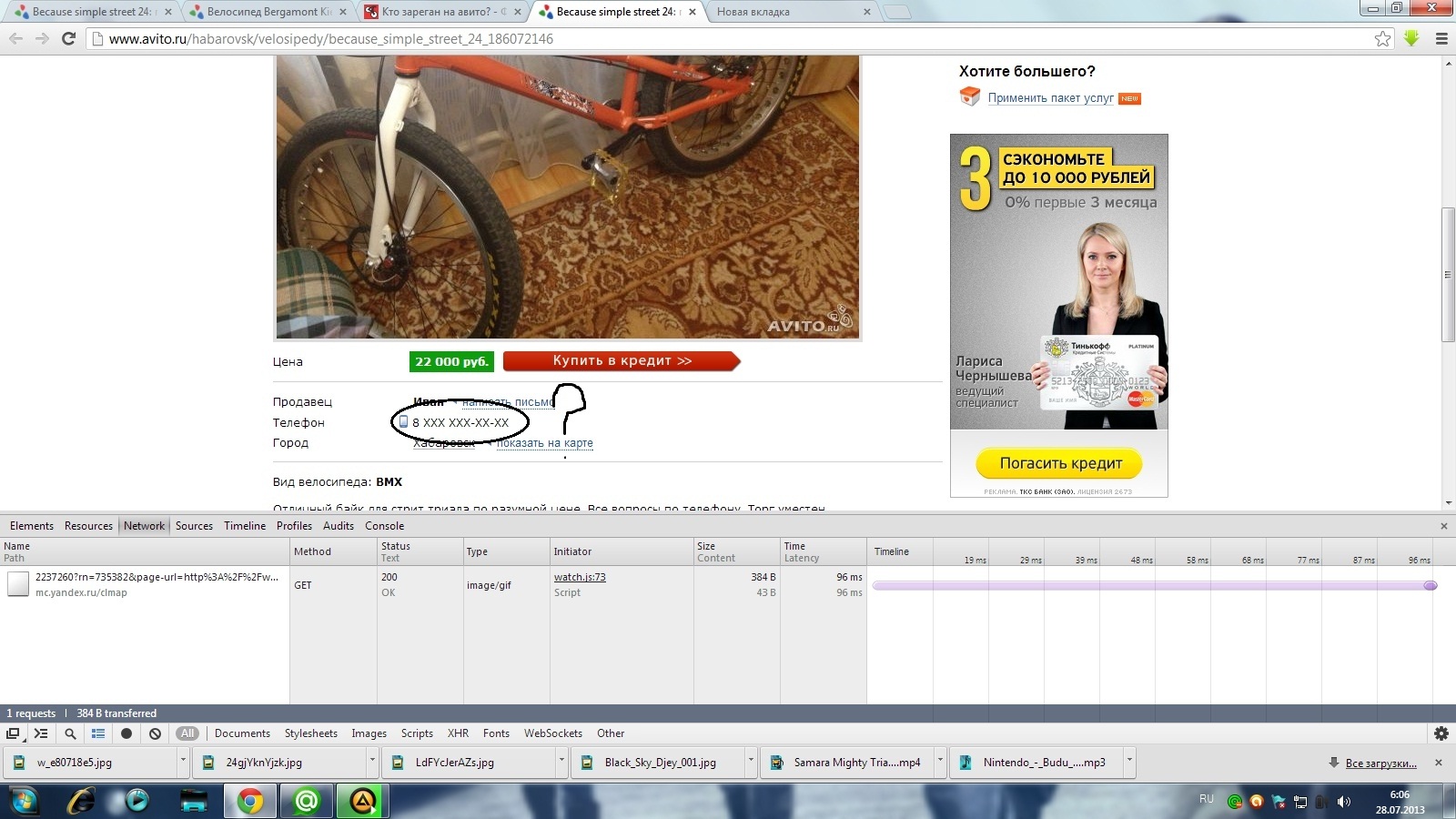Image resolution: width=1456 pixels, height=819 pixels.
Task: Switch to the Console tab in DevTools
Action: tap(384, 526)
